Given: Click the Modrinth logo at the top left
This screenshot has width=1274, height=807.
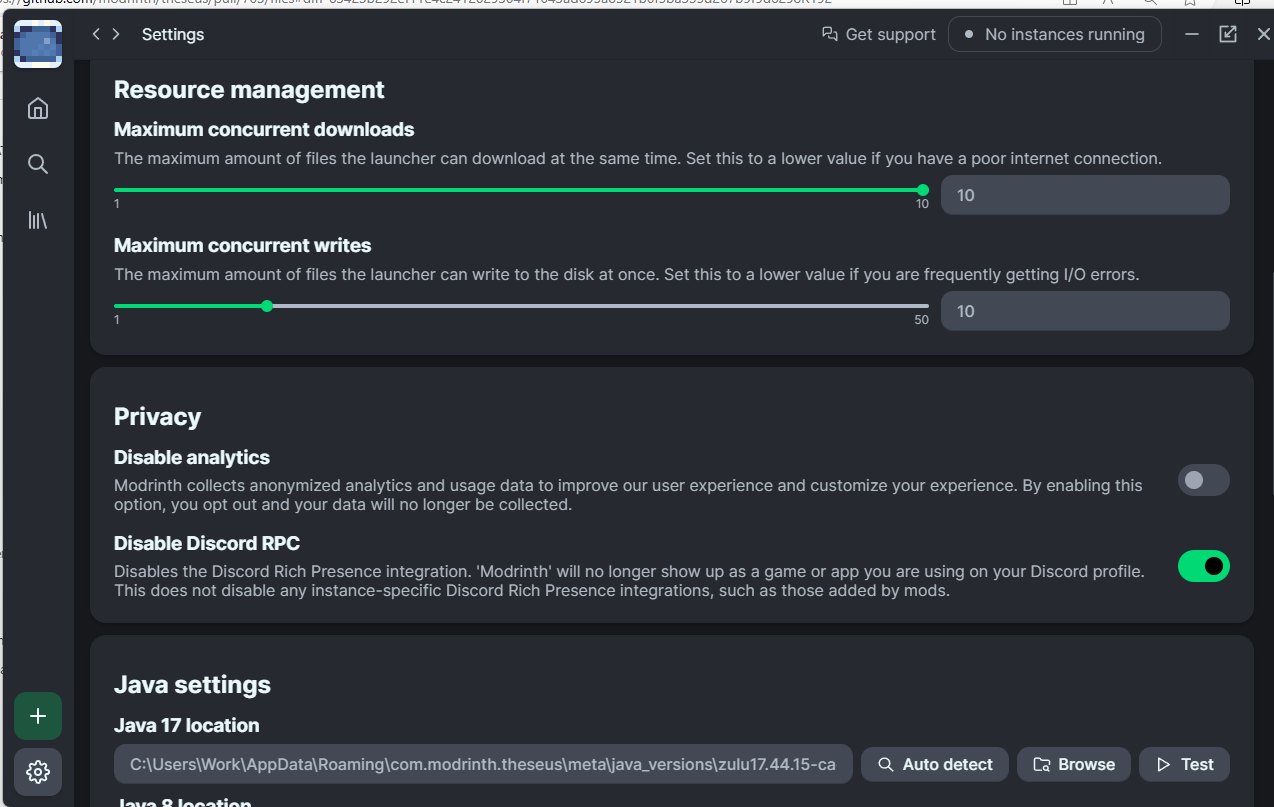Looking at the screenshot, I should click(x=37, y=44).
